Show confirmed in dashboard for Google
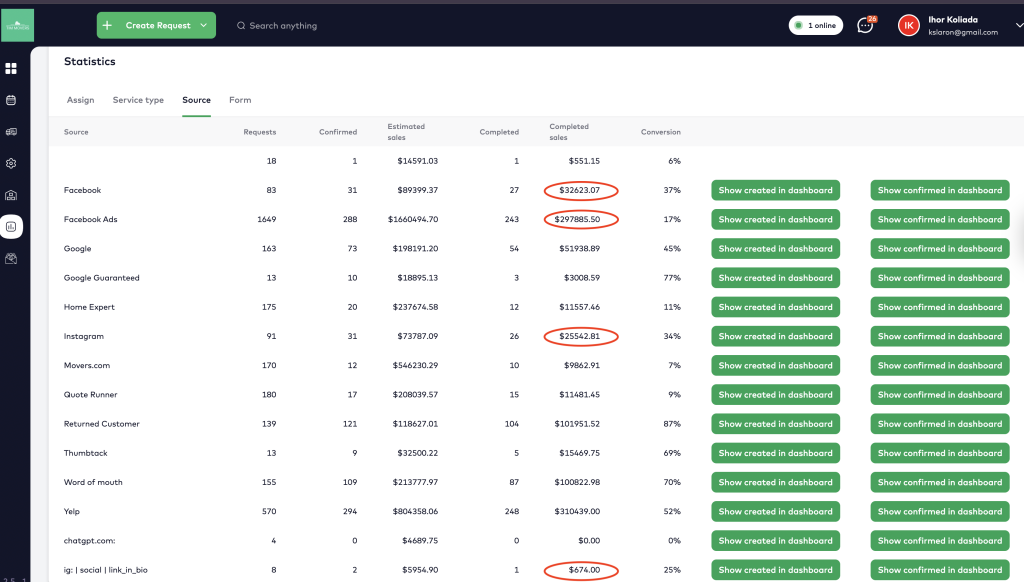 (939, 249)
